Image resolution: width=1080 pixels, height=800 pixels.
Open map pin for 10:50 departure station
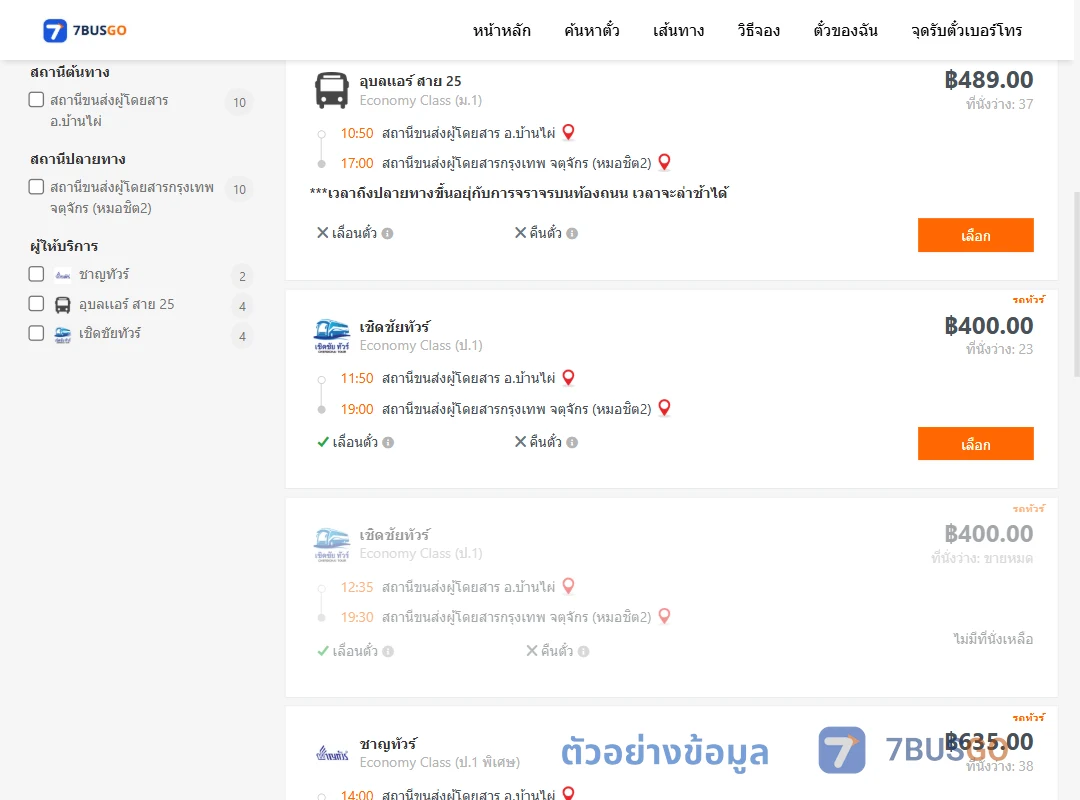pyautogui.click(x=568, y=132)
